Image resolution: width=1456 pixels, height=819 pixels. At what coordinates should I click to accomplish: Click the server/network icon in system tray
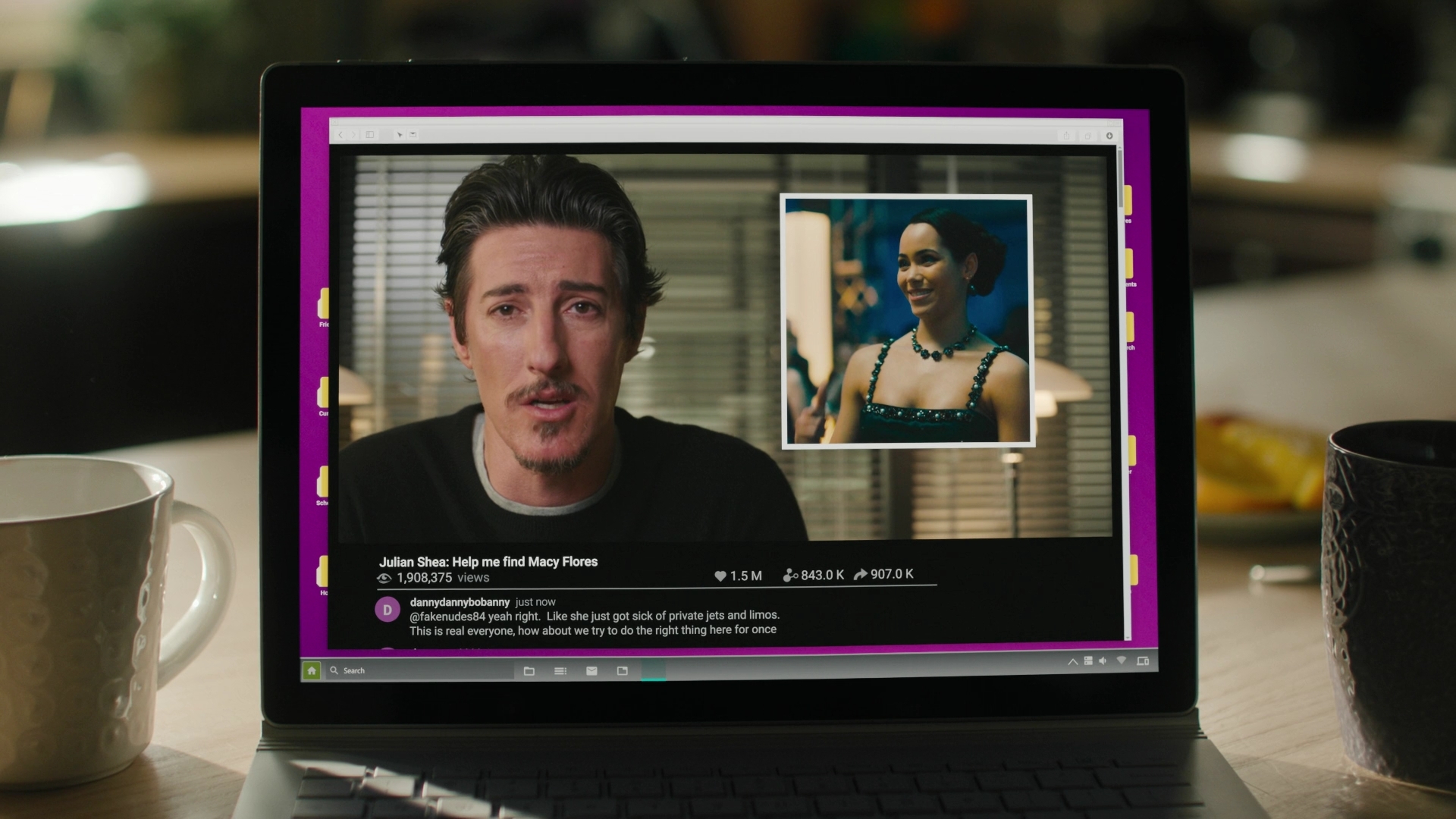tap(1088, 661)
